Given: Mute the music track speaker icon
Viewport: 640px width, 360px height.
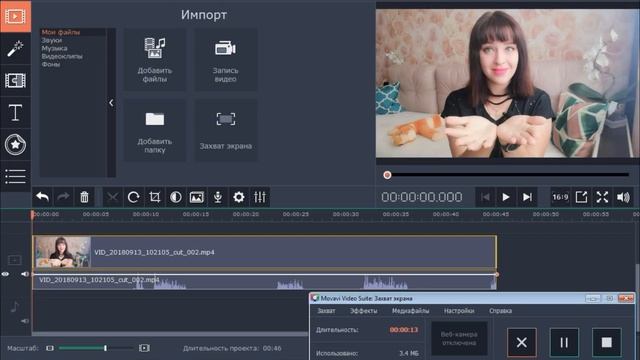Looking at the screenshot, I should (24, 321).
